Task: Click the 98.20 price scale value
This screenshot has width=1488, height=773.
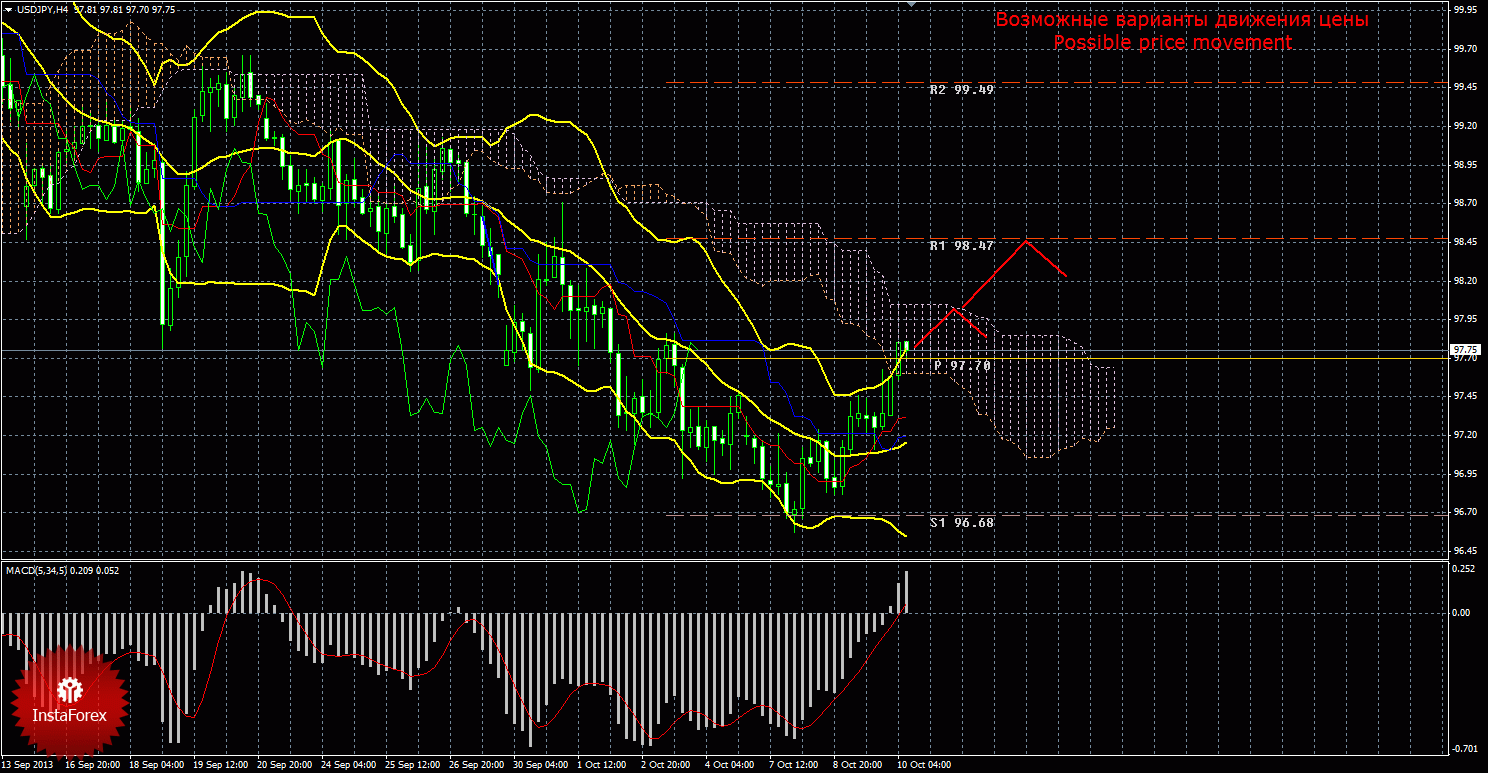Action: click(x=1464, y=280)
